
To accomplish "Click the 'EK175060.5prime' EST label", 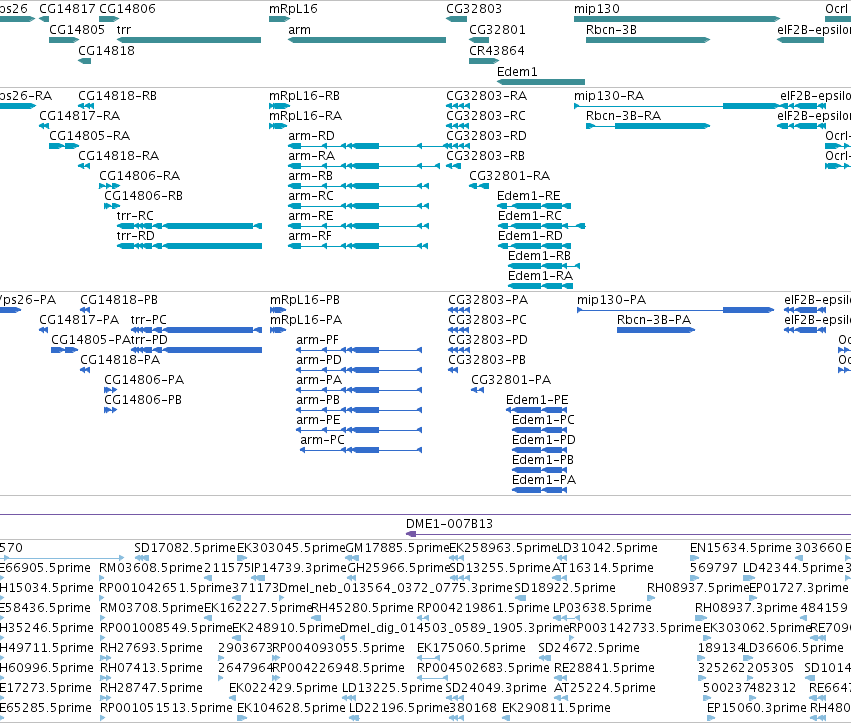I will [471, 648].
